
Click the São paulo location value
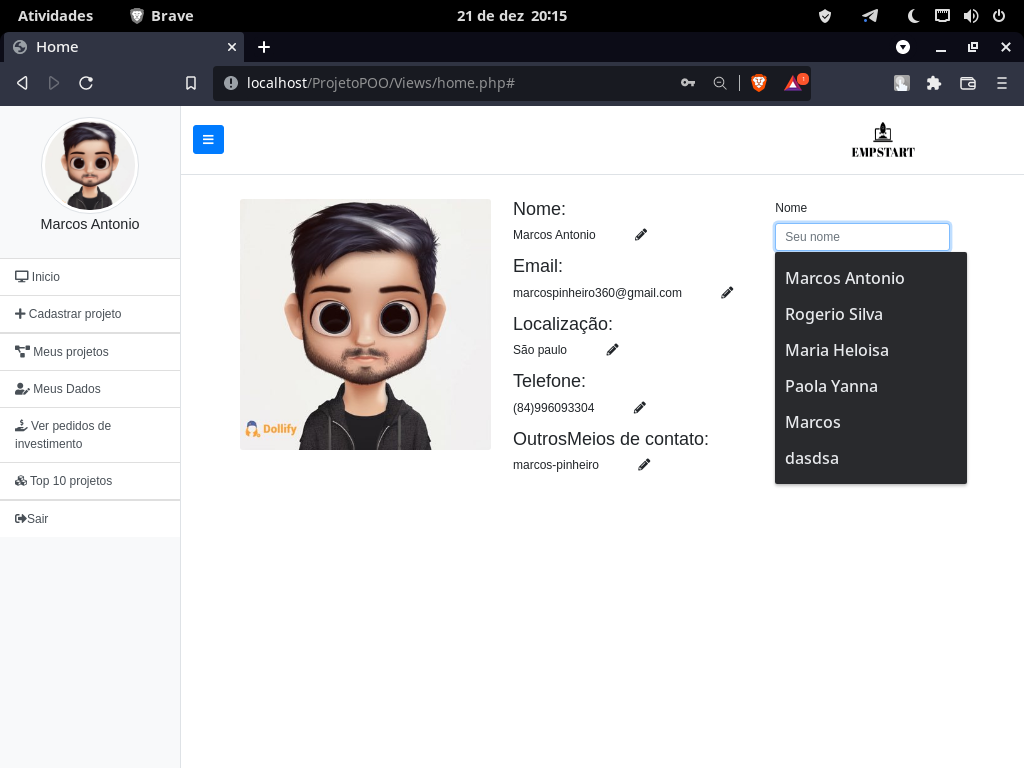(x=539, y=349)
